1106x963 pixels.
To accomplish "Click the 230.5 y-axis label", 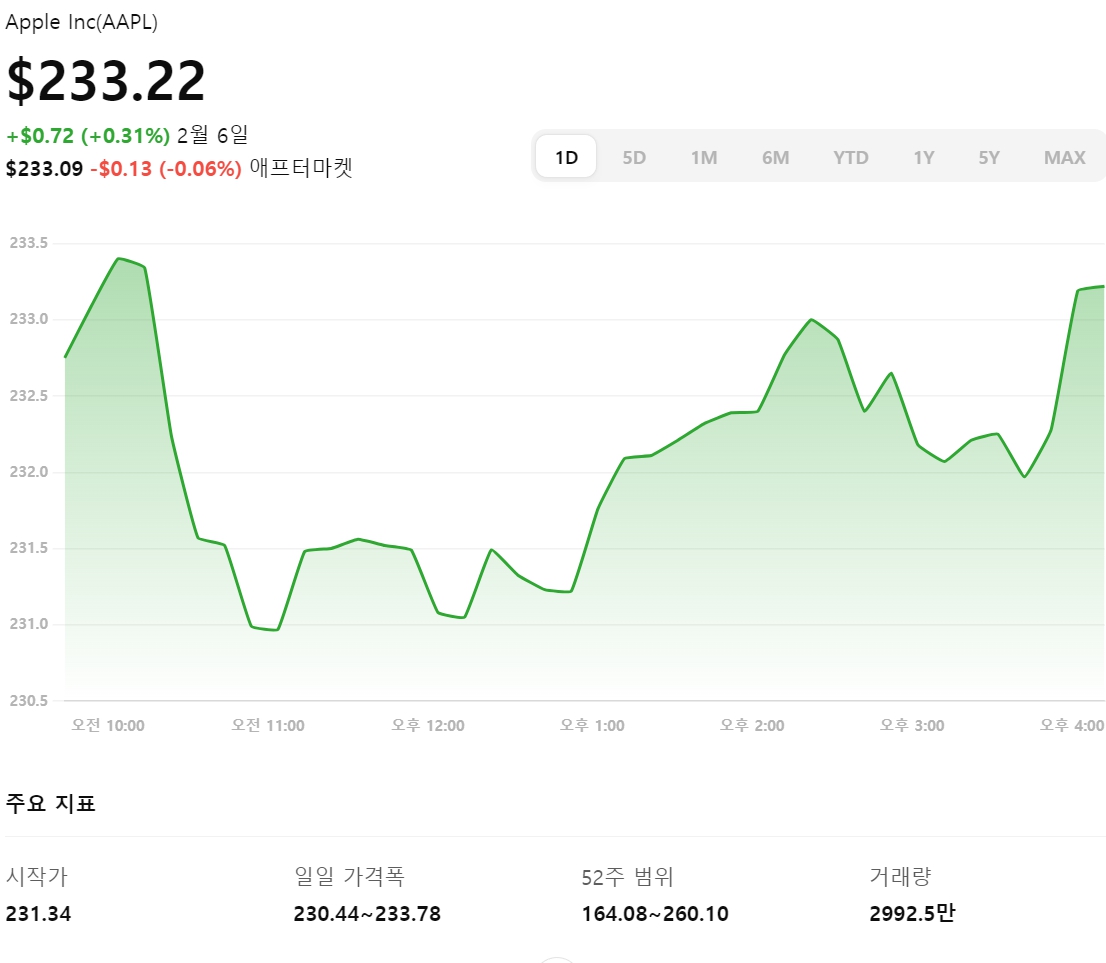I will coord(28,701).
